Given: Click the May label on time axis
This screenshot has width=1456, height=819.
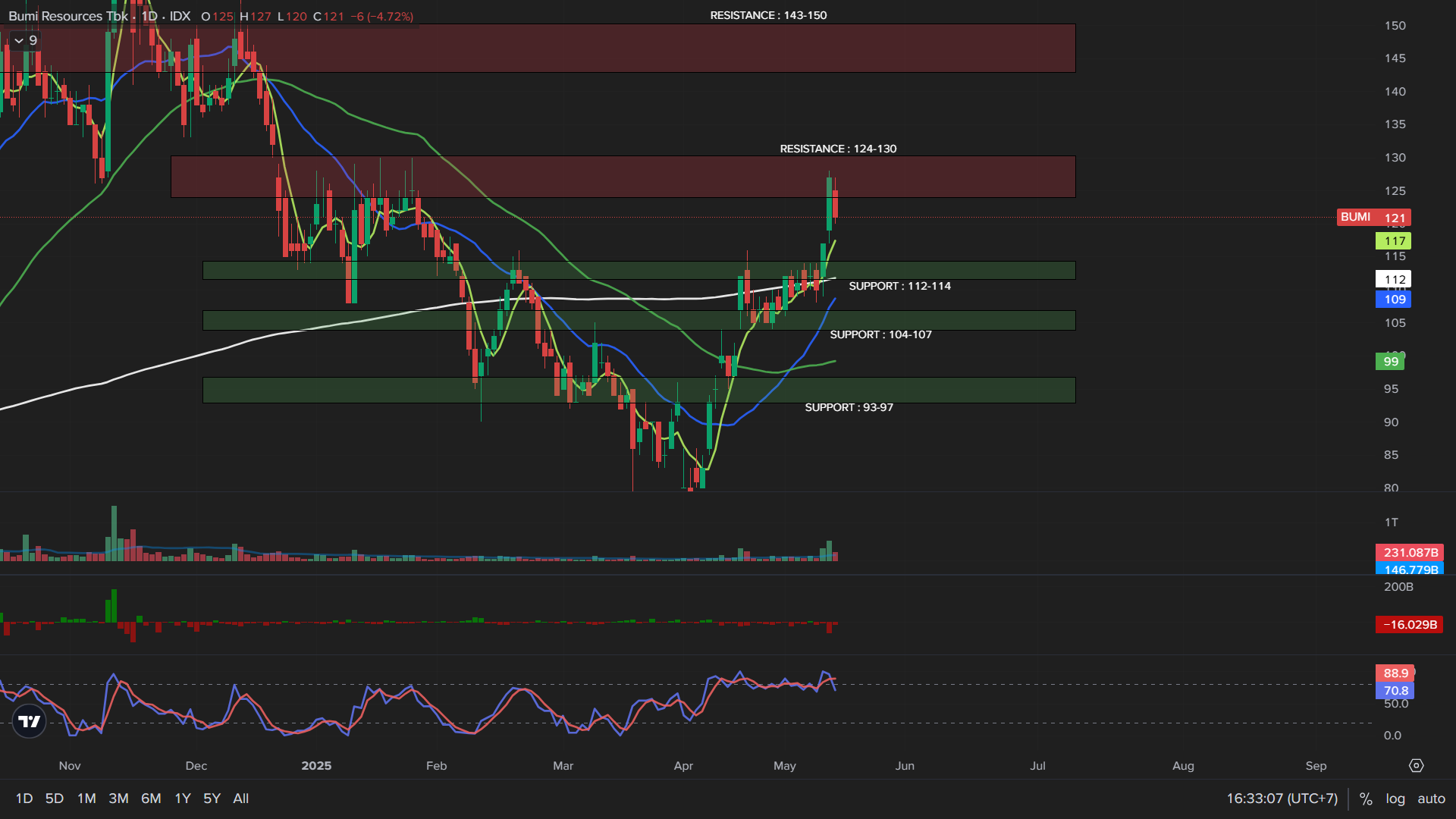Looking at the screenshot, I should (785, 766).
